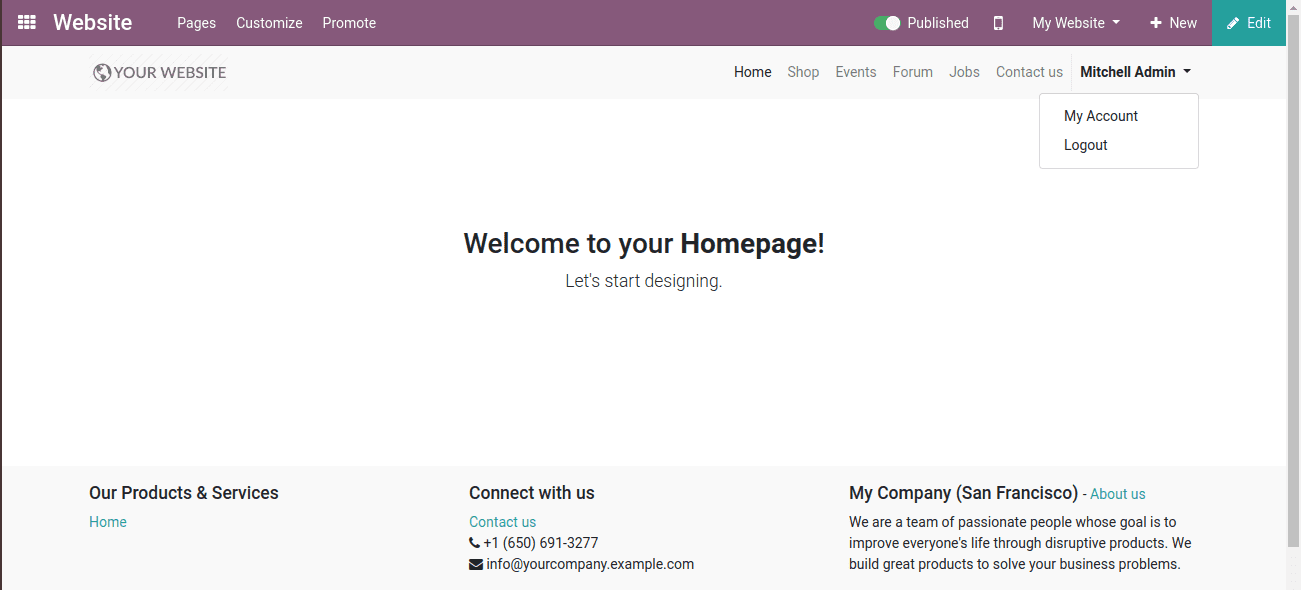Click the mobile preview phone icon
The width and height of the screenshot is (1301, 590).
pyautogui.click(x=998, y=23)
